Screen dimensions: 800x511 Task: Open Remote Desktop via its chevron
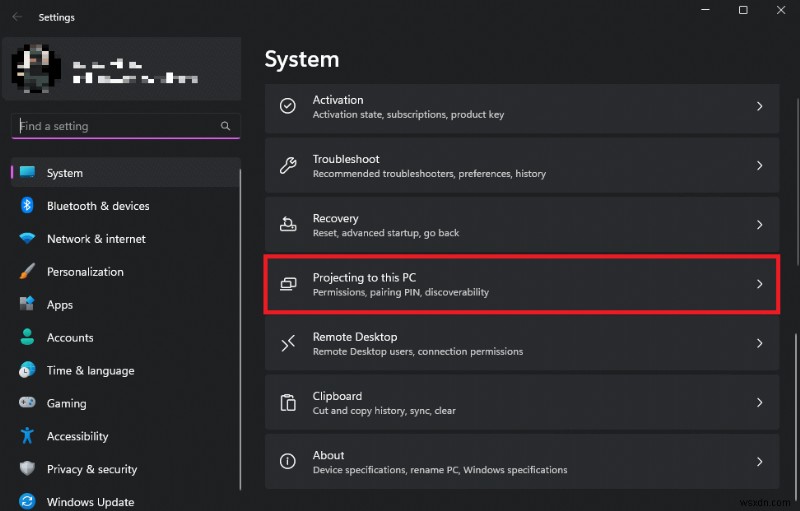point(759,343)
